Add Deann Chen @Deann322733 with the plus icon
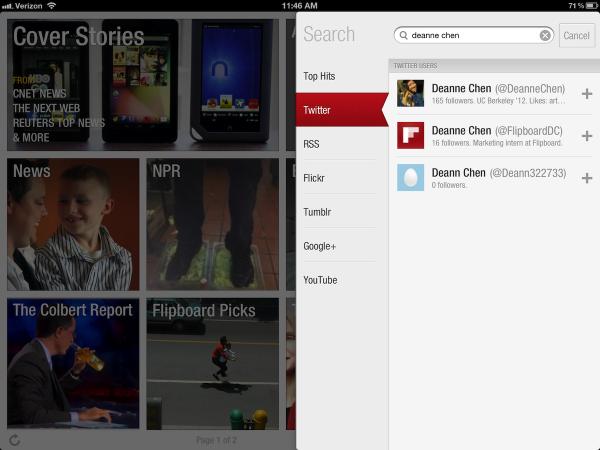The width and height of the screenshot is (600, 450). [587, 178]
